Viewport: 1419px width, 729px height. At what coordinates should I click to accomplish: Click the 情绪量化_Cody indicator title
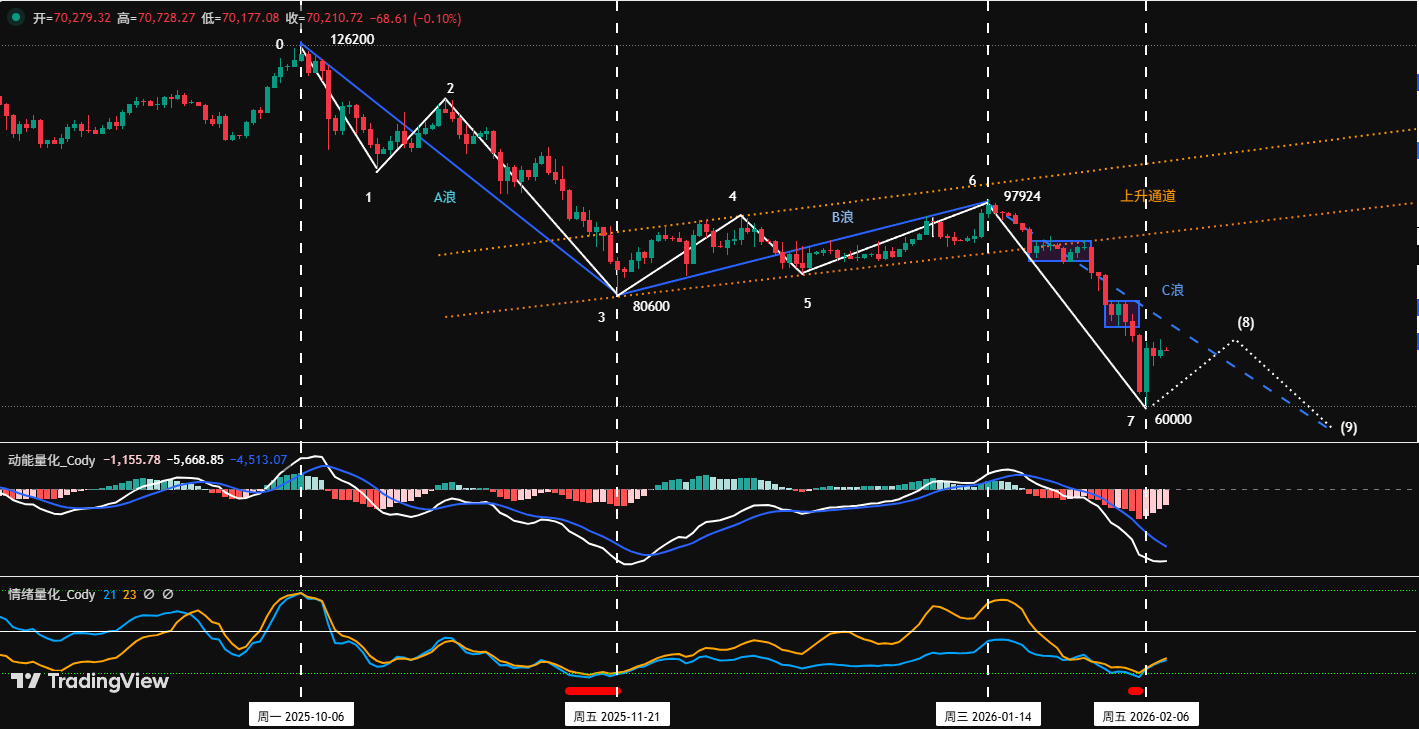tap(52, 594)
